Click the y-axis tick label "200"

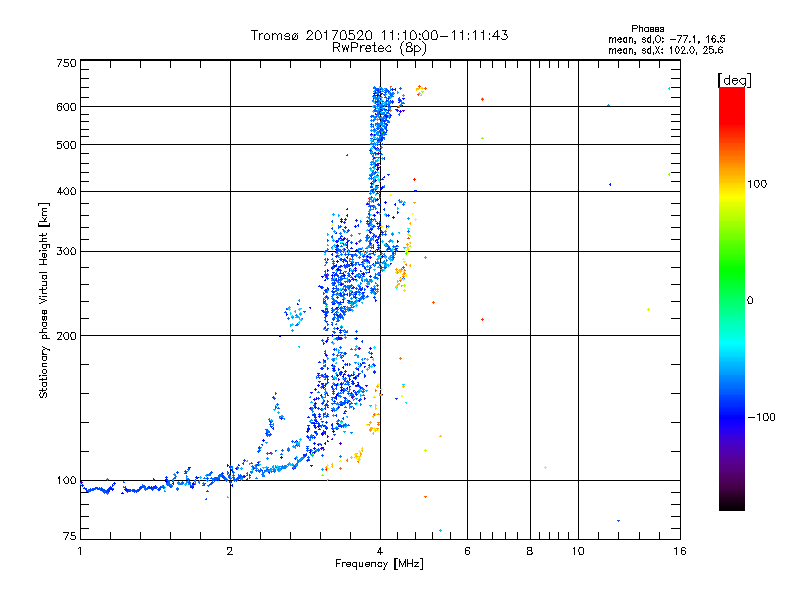tap(66, 336)
